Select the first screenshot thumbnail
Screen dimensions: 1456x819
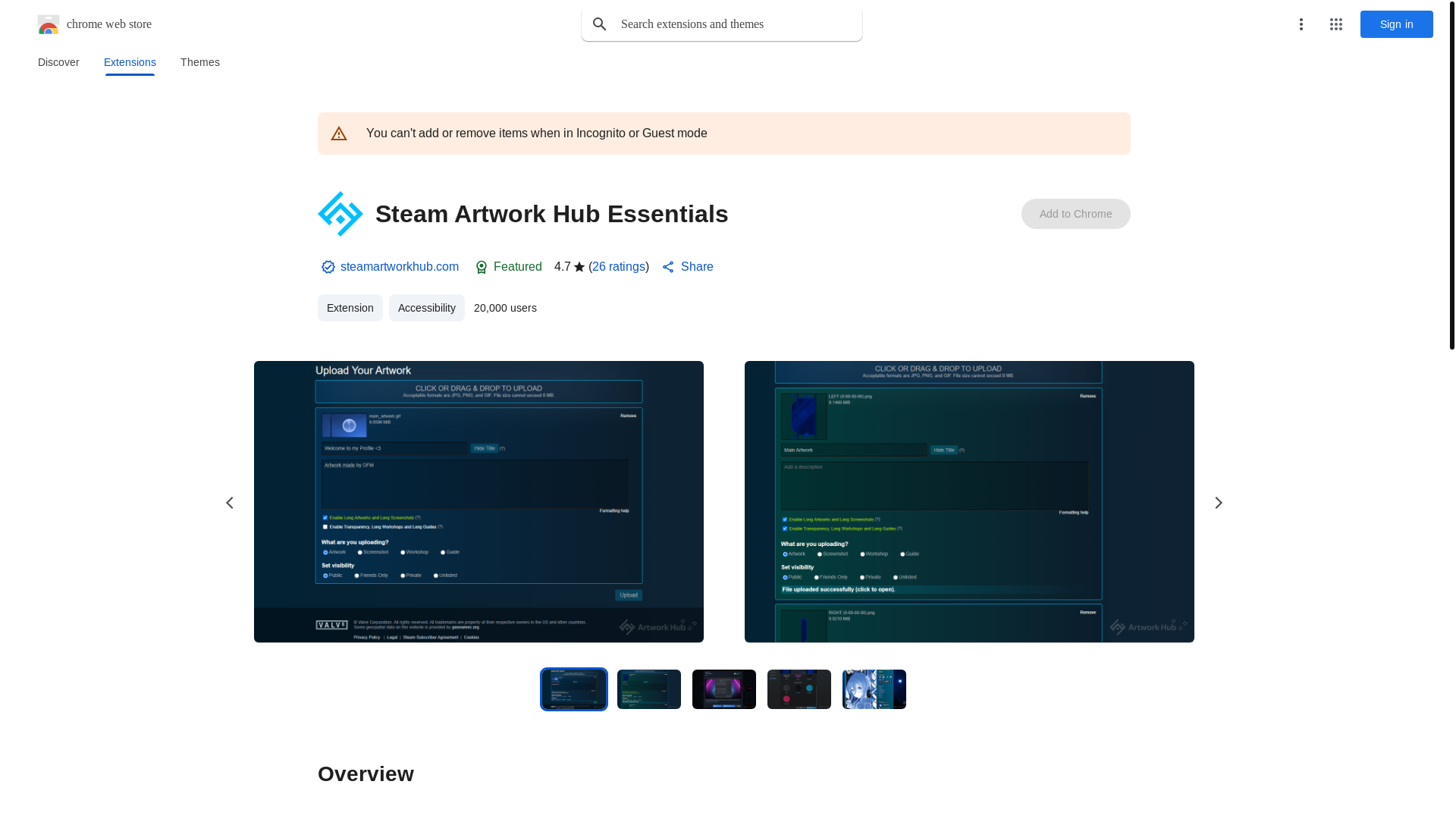pos(574,689)
